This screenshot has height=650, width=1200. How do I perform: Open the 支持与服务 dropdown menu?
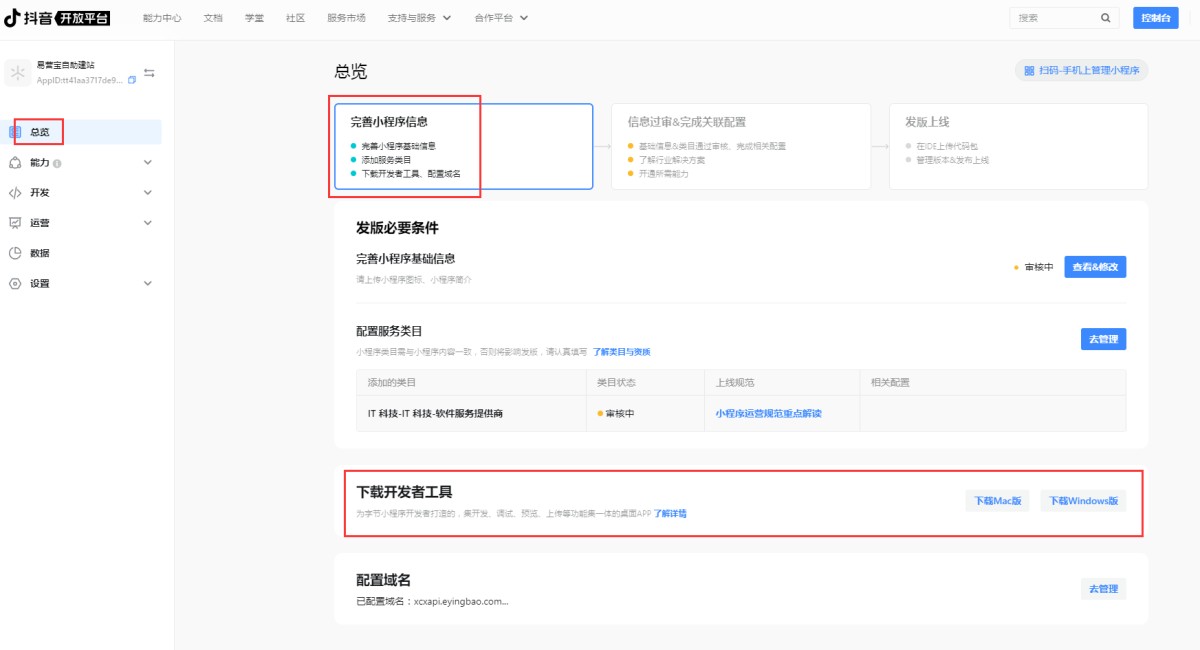419,18
